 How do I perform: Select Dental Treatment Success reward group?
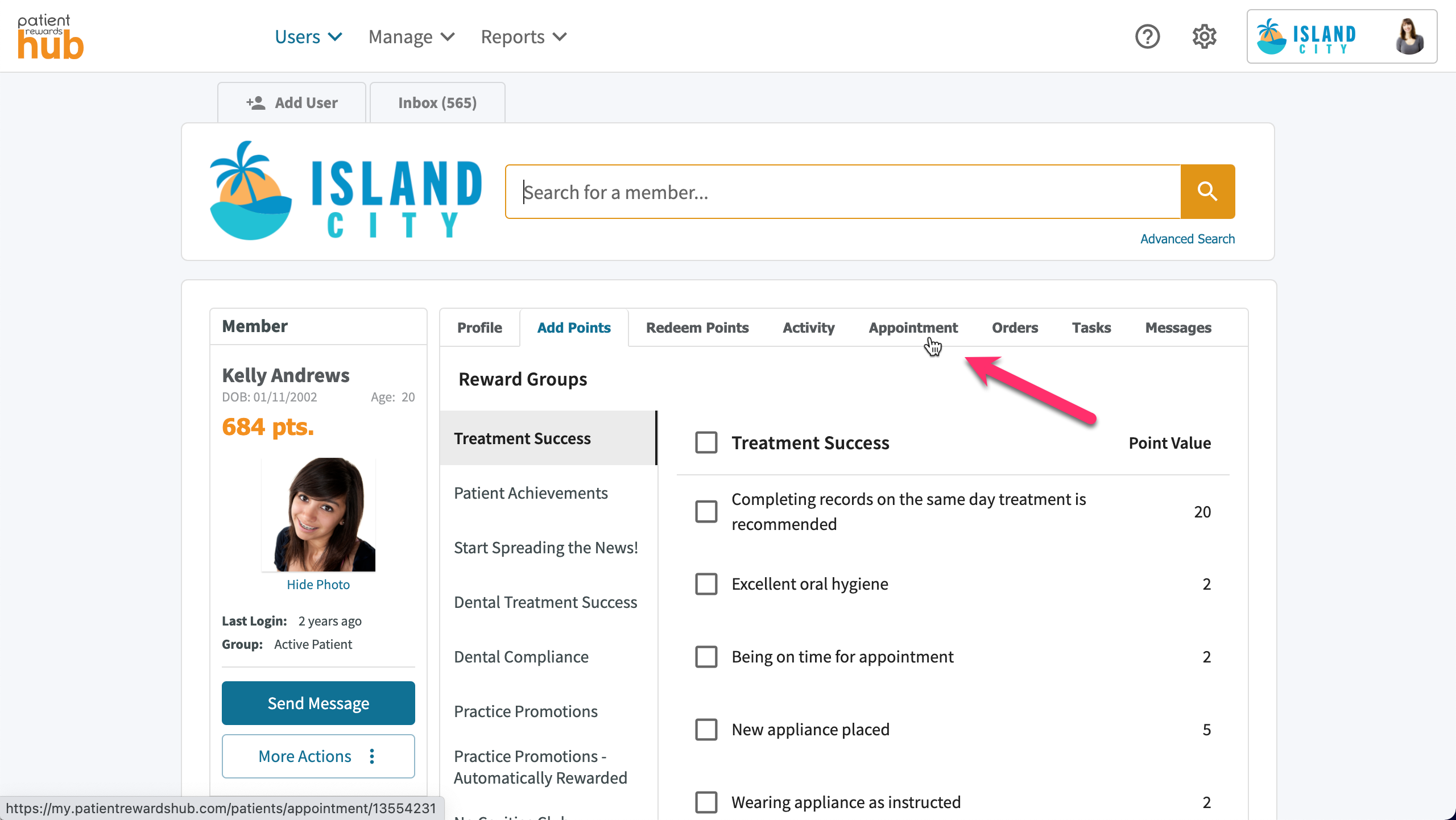pyautogui.click(x=548, y=602)
